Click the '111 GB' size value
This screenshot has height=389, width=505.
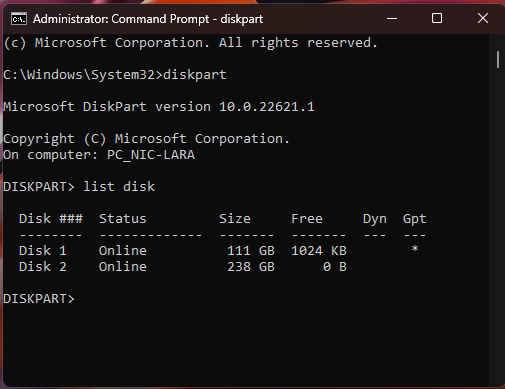pyautogui.click(x=251, y=251)
